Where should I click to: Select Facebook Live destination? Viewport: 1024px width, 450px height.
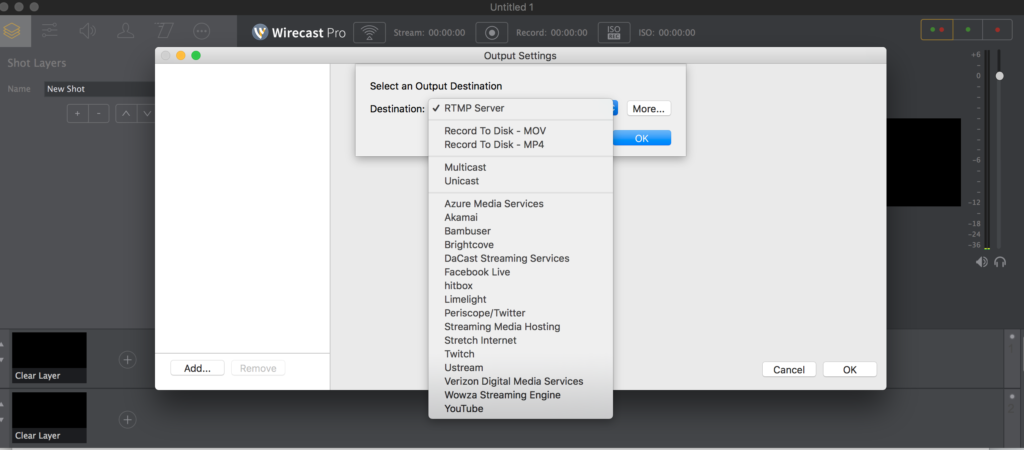[520, 272]
